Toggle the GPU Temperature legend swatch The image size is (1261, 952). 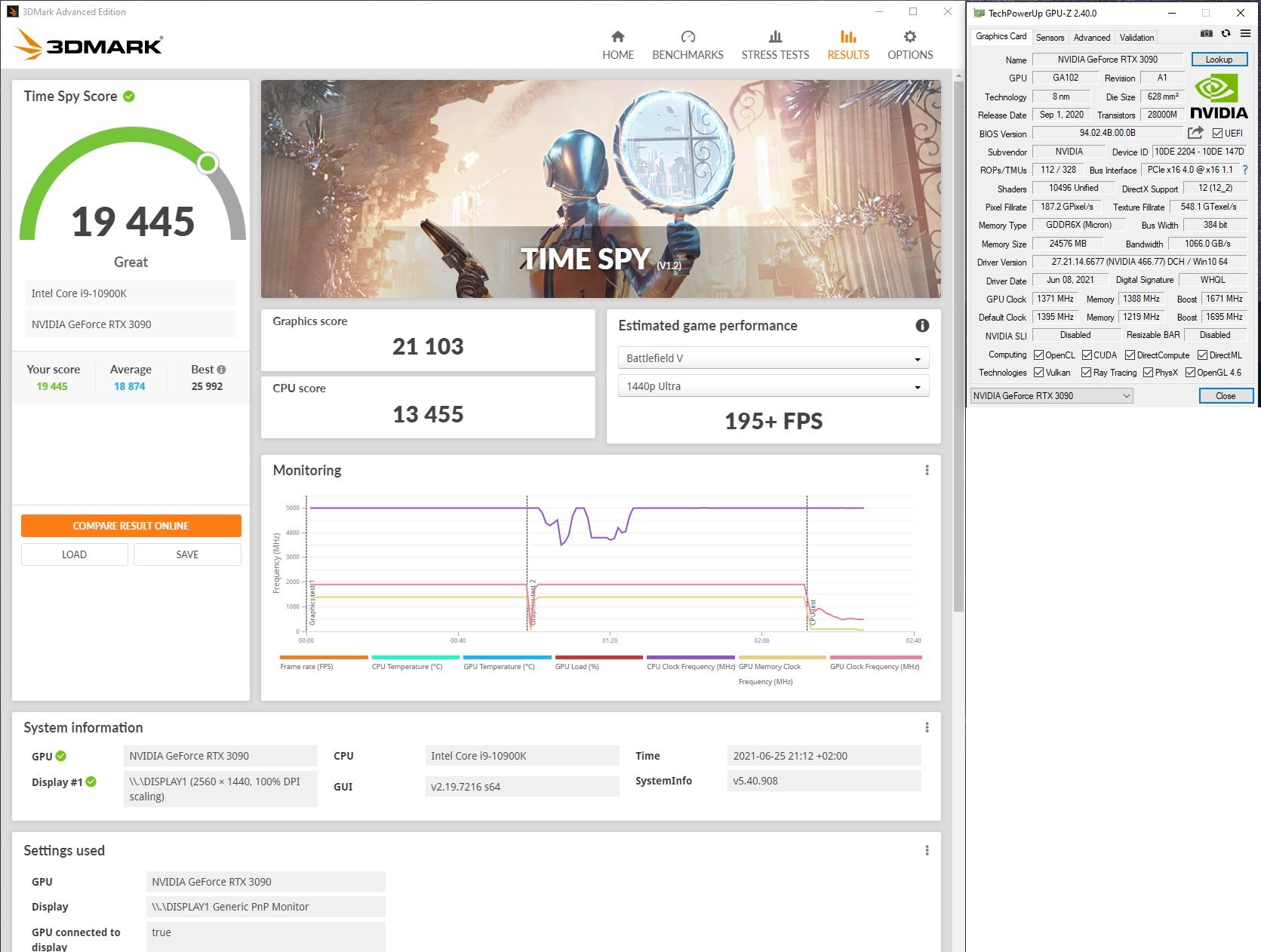click(507, 657)
